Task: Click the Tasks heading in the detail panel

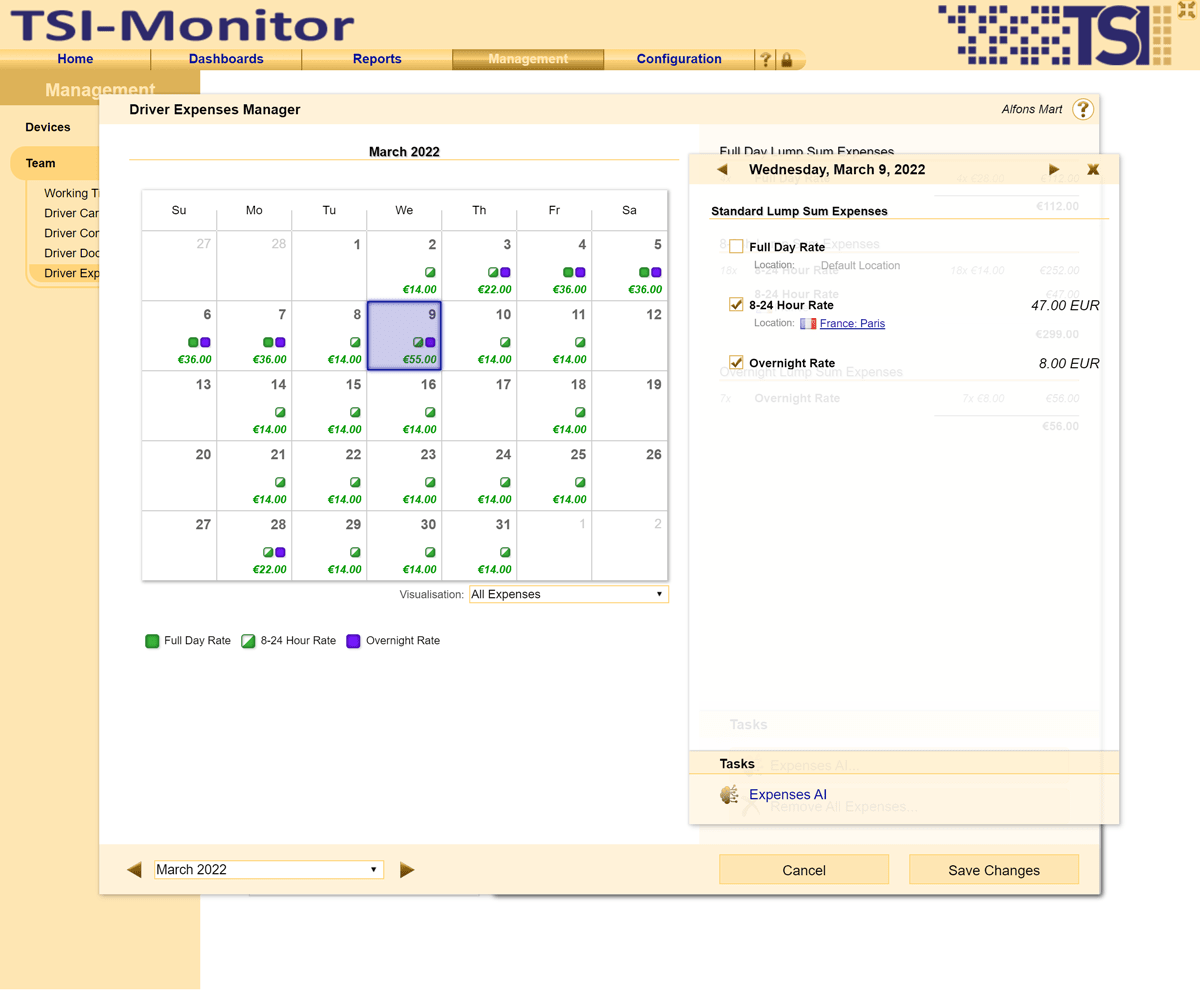Action: click(x=737, y=764)
